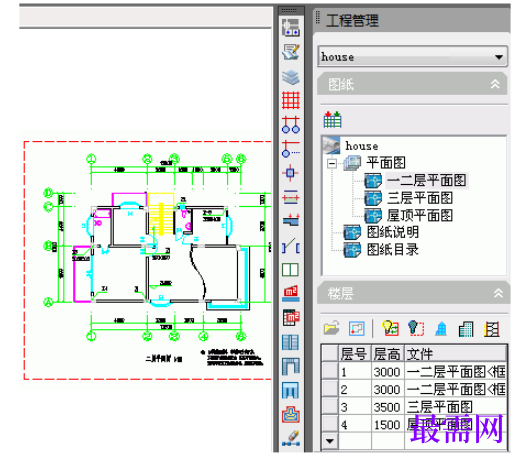Click the blue square column tool icon
Viewport: 522px width, 460px height.
[290, 173]
